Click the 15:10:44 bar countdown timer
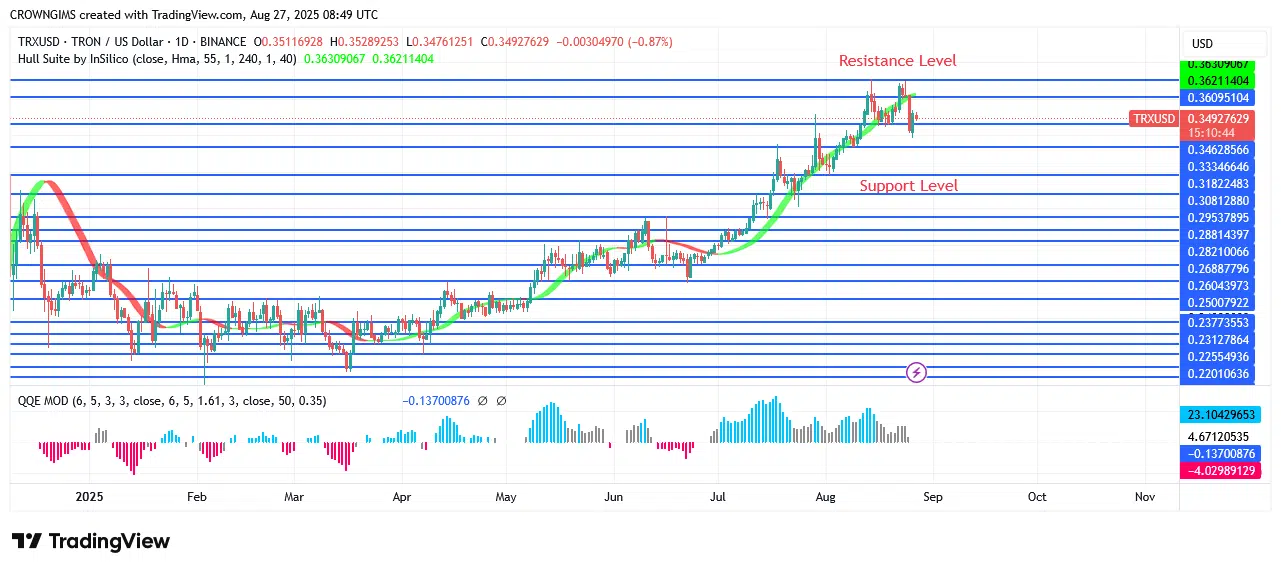Screen dimensions: 1281x571 (1209, 132)
